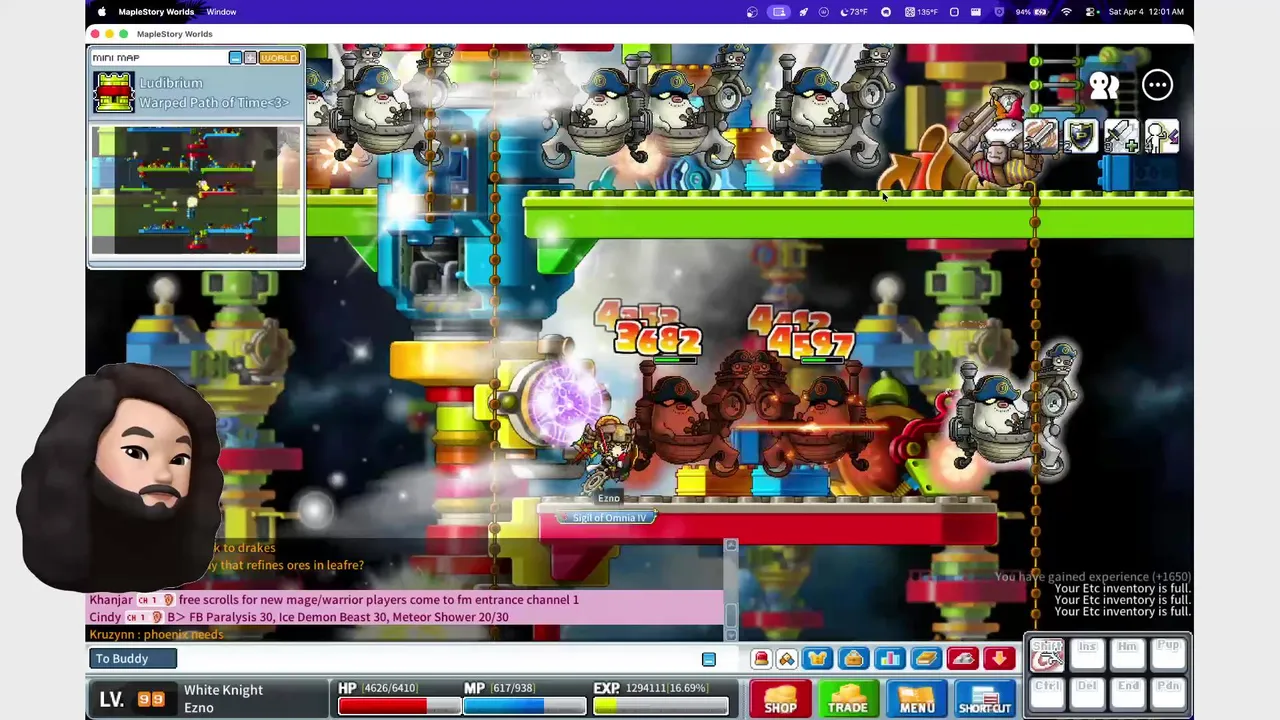This screenshot has height=720, width=1280.
Task: Click the Ezno character name tag
Action: 609,498
